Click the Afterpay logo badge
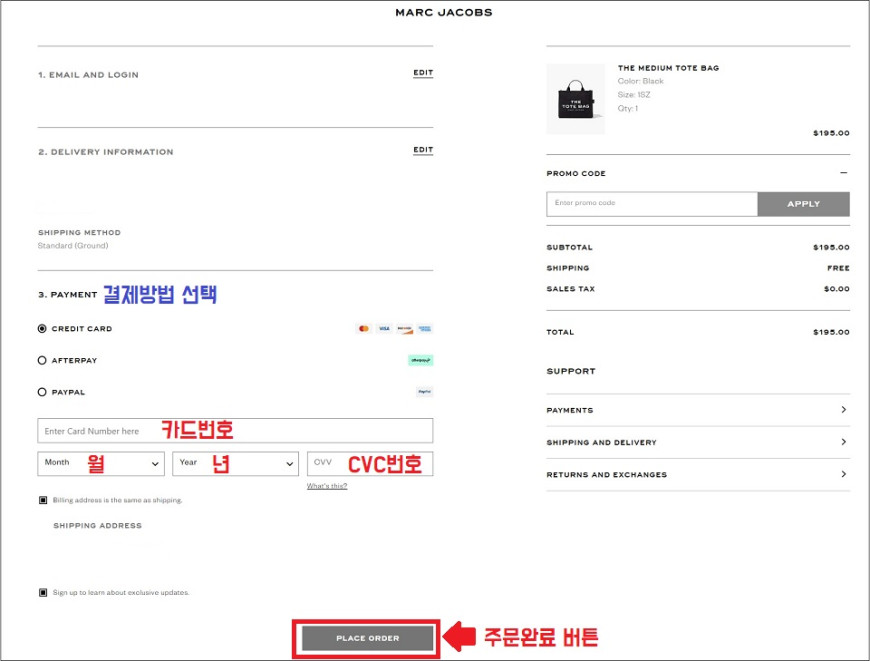The image size is (870, 661). (421, 360)
